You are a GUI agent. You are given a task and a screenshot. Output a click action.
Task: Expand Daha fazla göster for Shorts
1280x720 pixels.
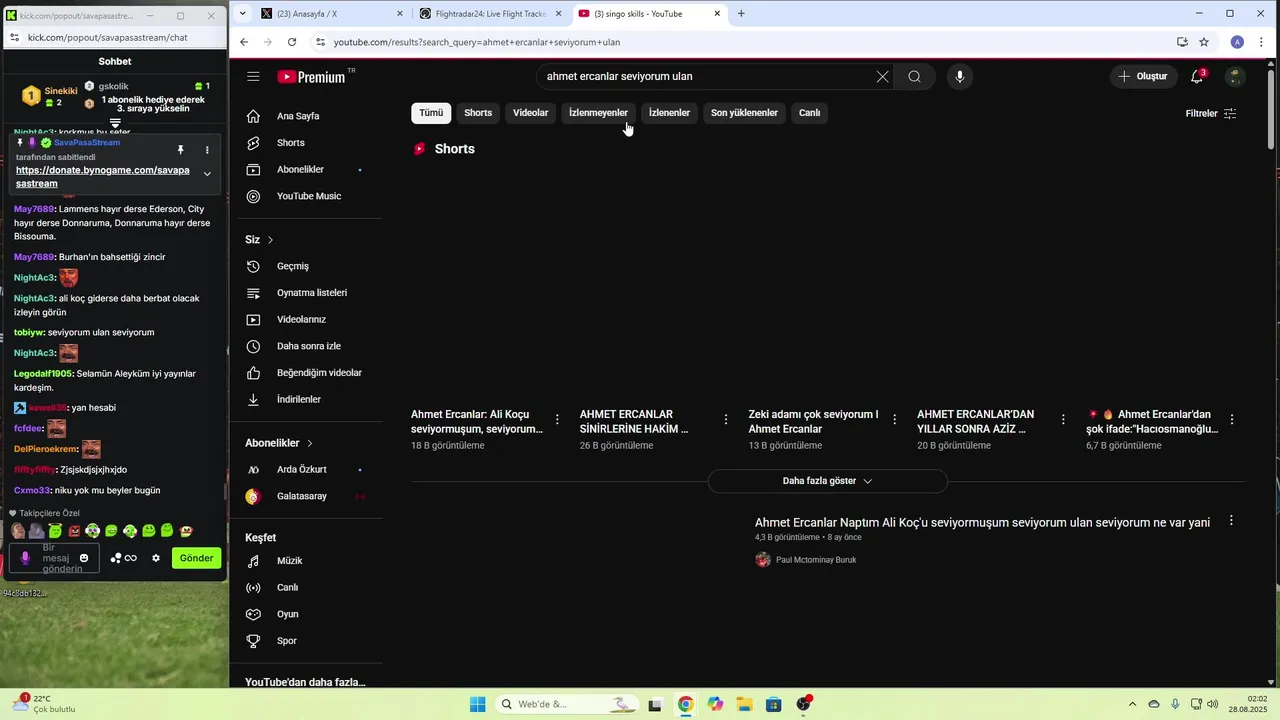click(x=827, y=481)
